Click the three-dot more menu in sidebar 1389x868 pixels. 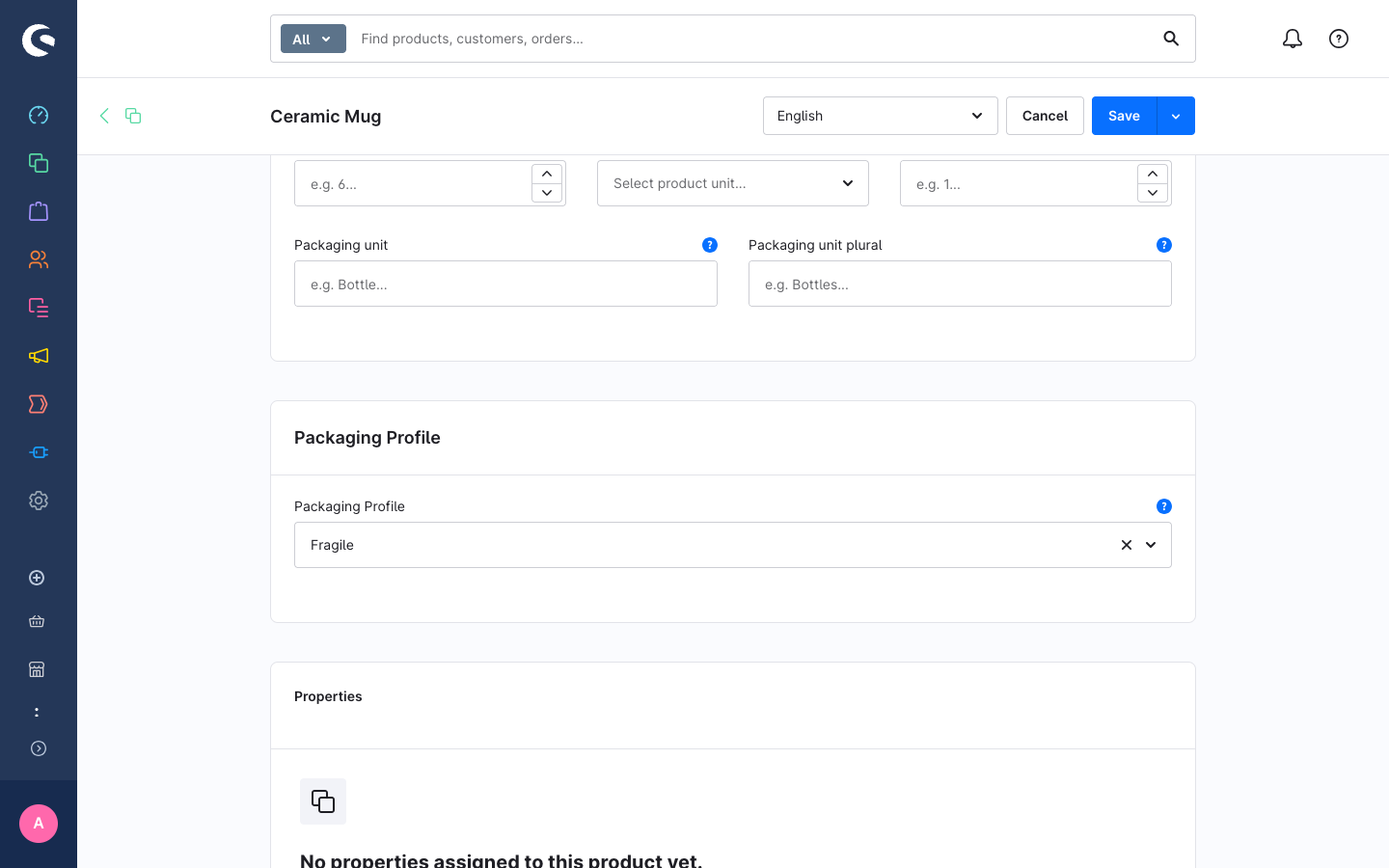tap(37, 713)
